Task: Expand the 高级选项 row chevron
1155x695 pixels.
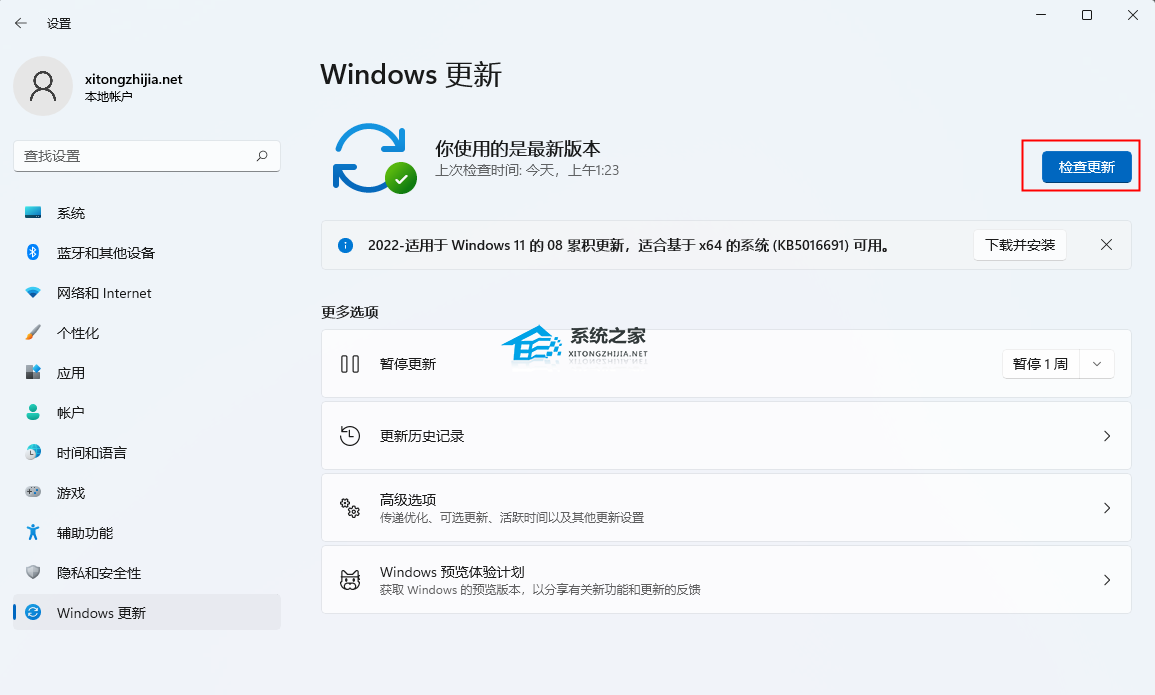Action: [x=1106, y=507]
